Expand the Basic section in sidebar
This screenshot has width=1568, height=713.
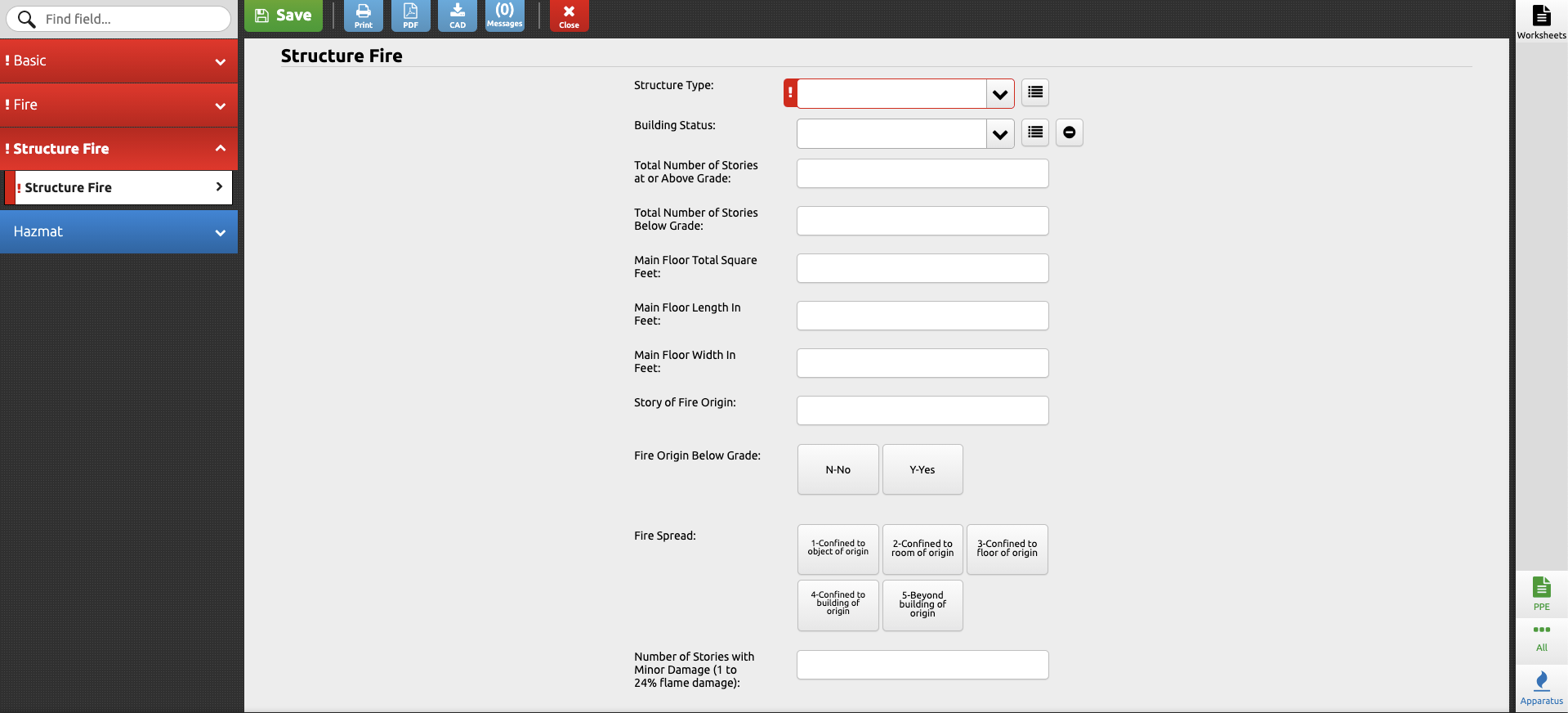(x=118, y=61)
